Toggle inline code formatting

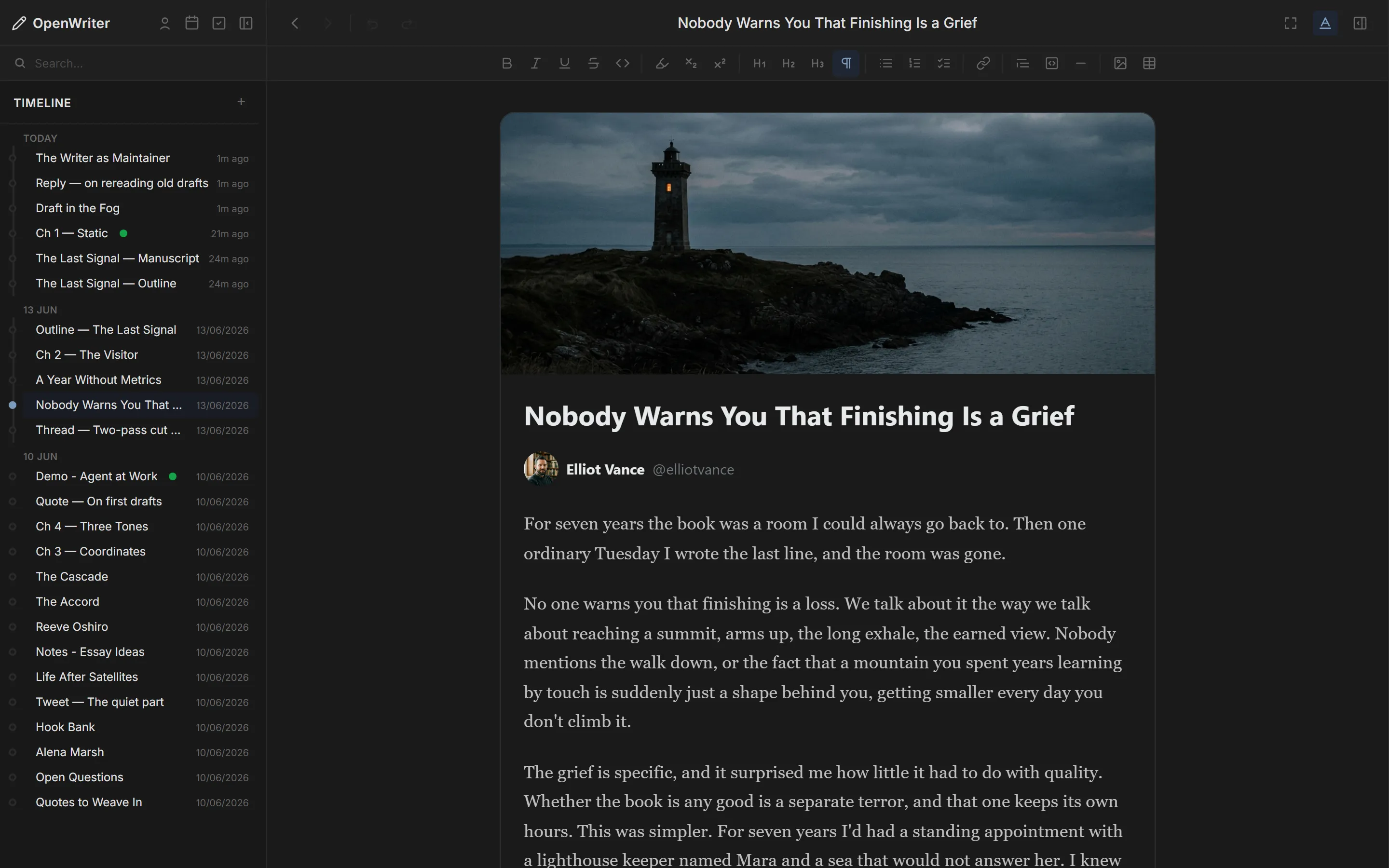coord(622,63)
